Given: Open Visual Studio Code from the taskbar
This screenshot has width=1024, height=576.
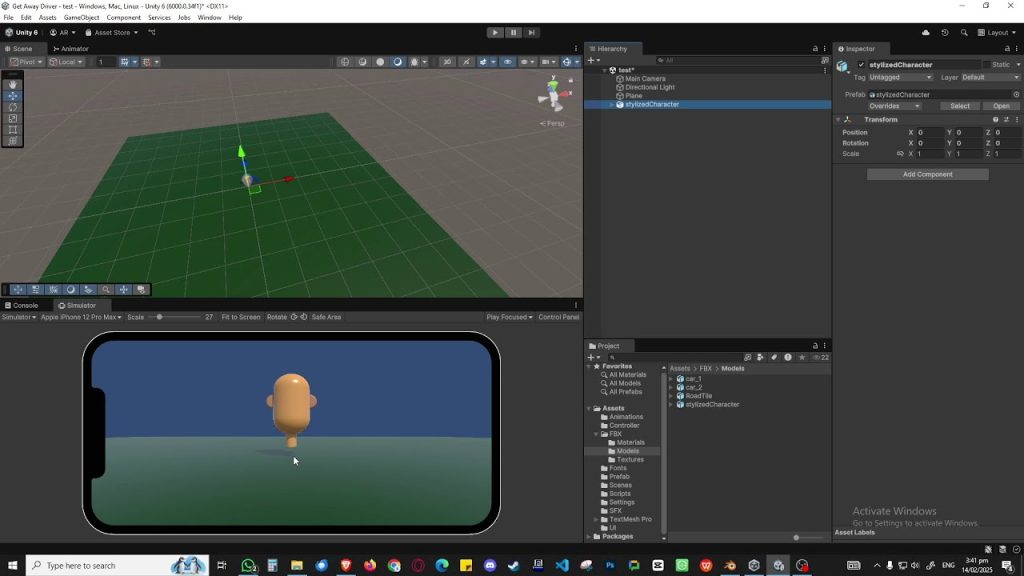Looking at the screenshot, I should (562, 565).
